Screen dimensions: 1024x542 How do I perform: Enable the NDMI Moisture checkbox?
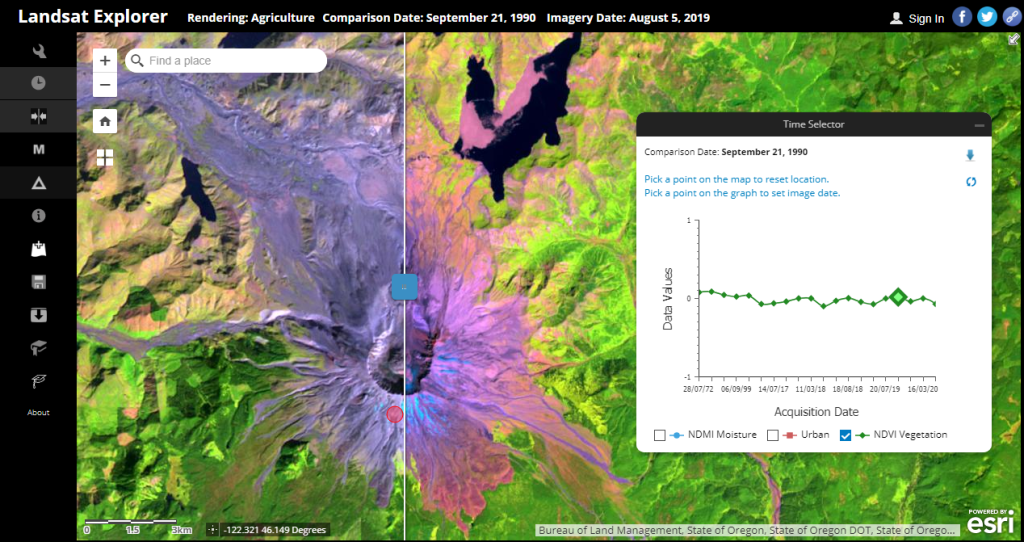pos(660,436)
